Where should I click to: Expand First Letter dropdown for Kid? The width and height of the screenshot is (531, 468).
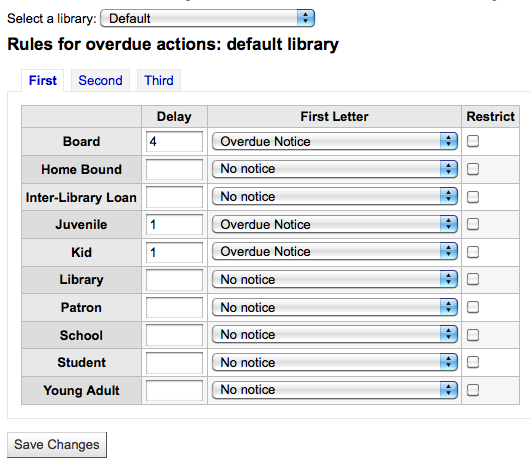(x=335, y=252)
